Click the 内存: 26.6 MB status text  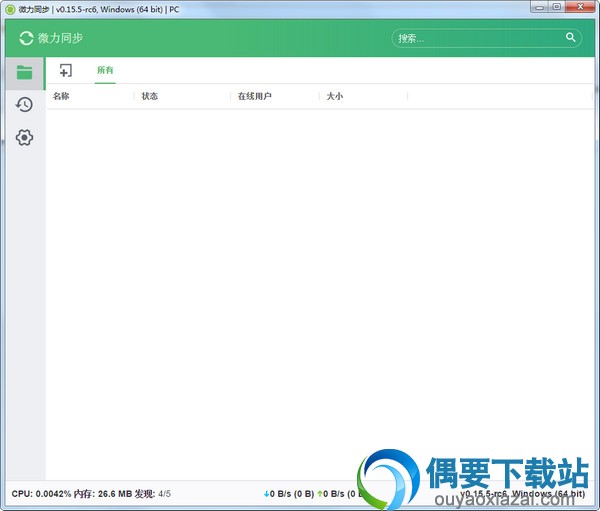click(x=103, y=494)
